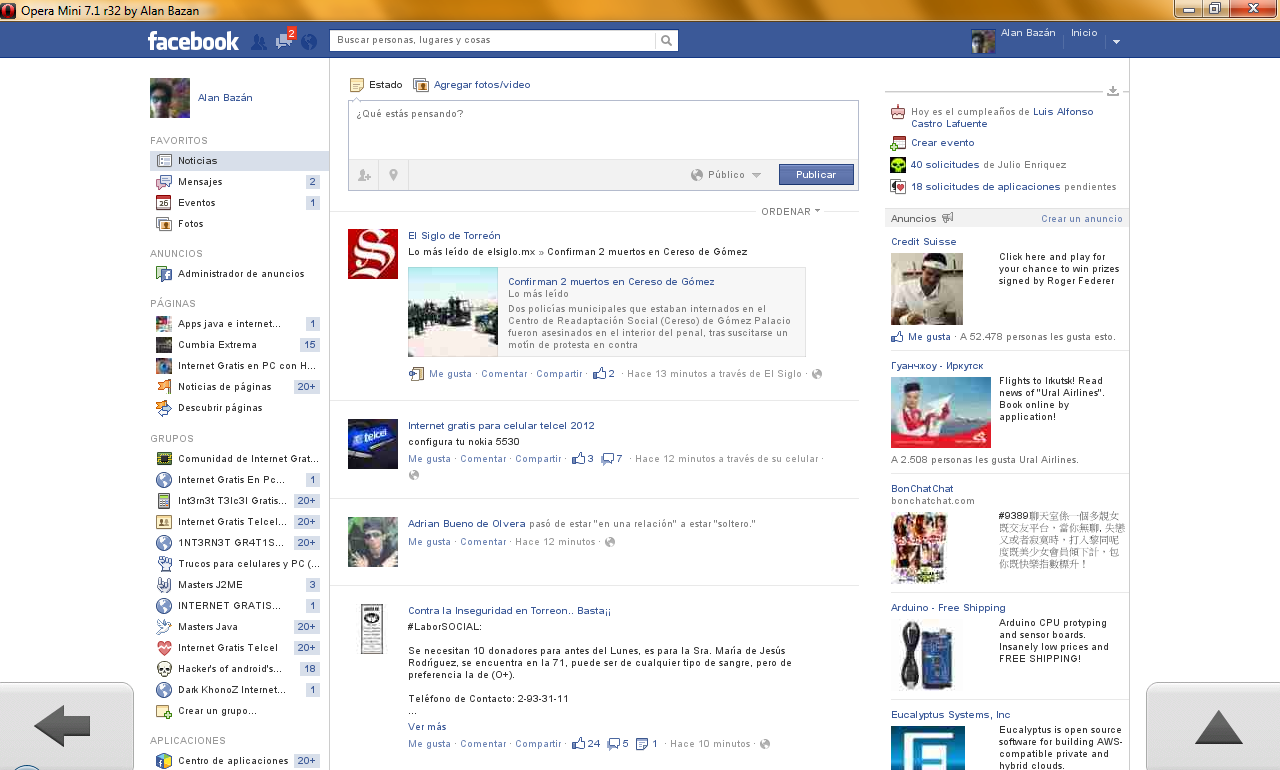Click Comentar on Adrian Bueno post
The image size is (1280, 770).
click(483, 542)
